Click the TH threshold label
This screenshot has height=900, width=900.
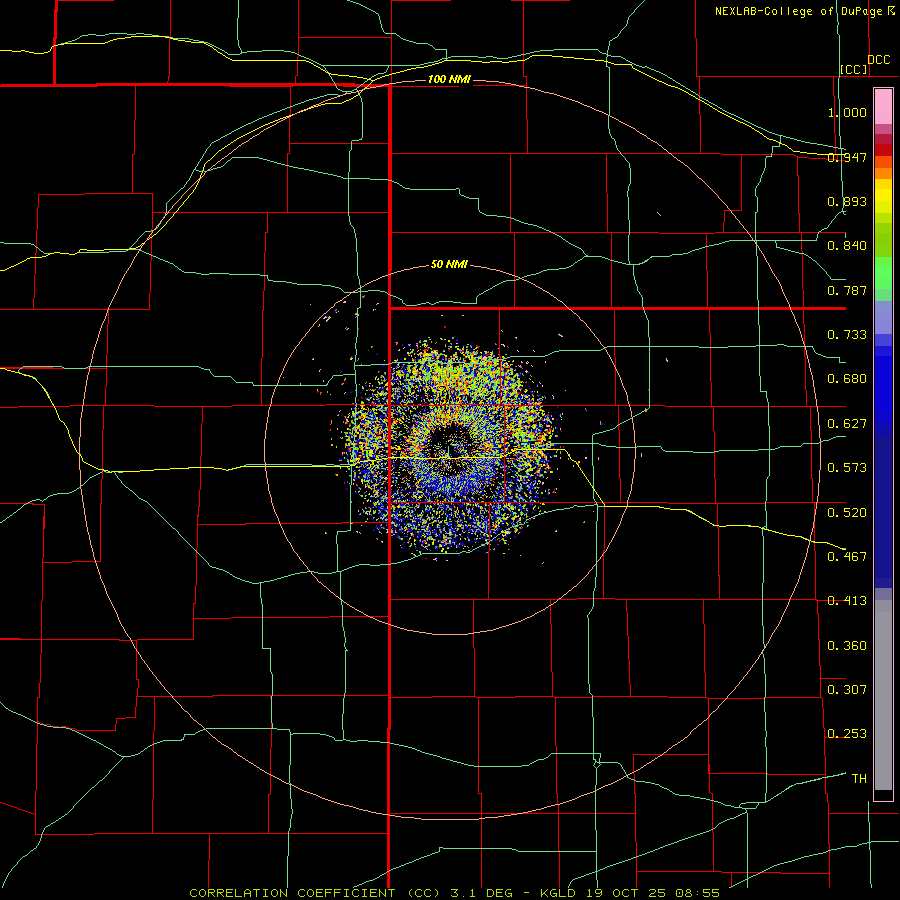pos(859,779)
